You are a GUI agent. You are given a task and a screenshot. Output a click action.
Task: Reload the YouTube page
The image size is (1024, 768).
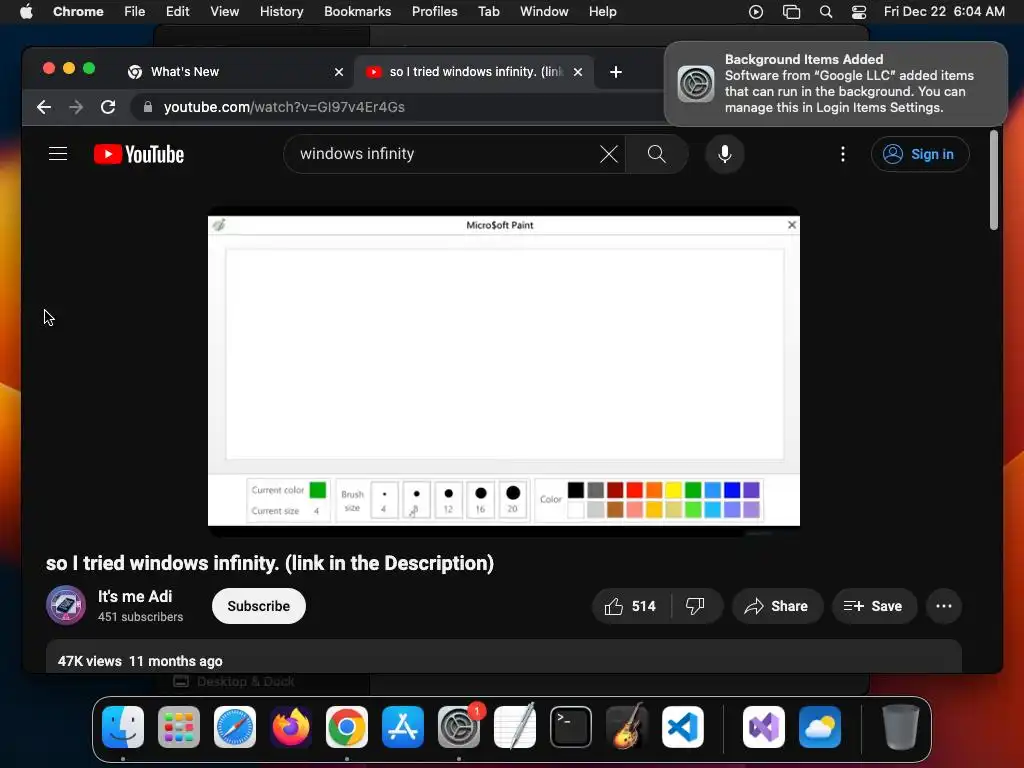(x=108, y=107)
